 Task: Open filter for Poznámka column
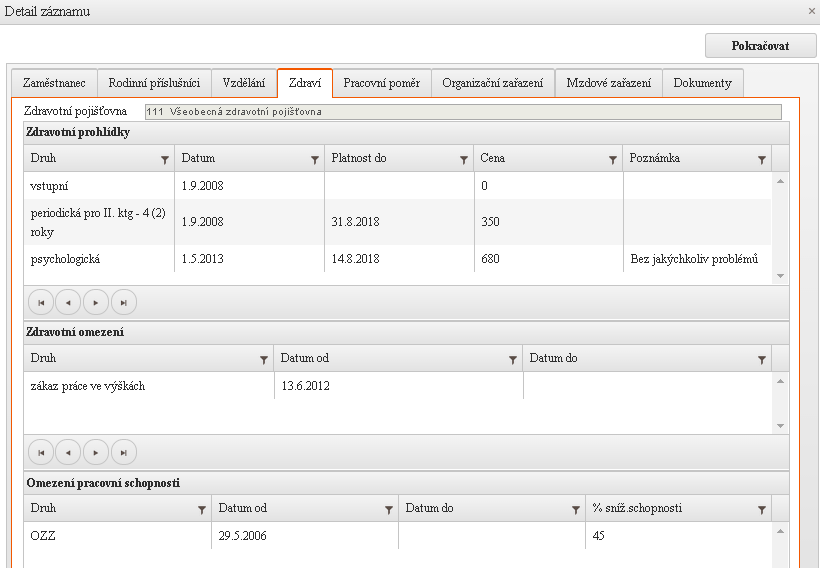coord(762,159)
